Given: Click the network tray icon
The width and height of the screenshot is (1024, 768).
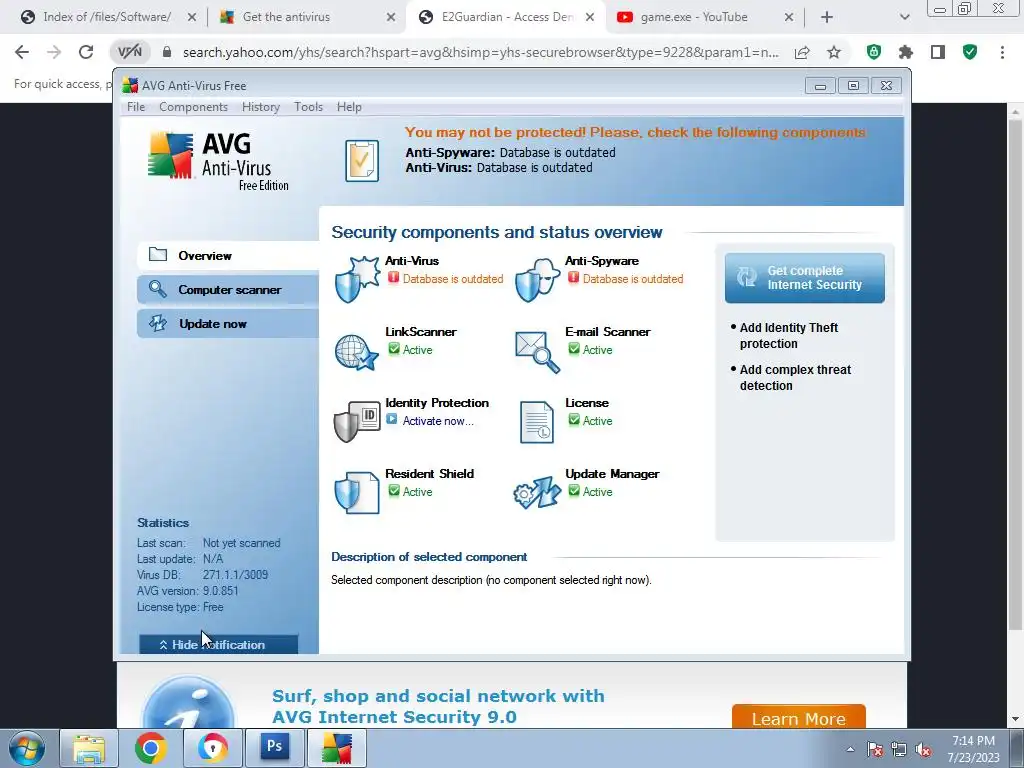Looking at the screenshot, I should point(899,749).
